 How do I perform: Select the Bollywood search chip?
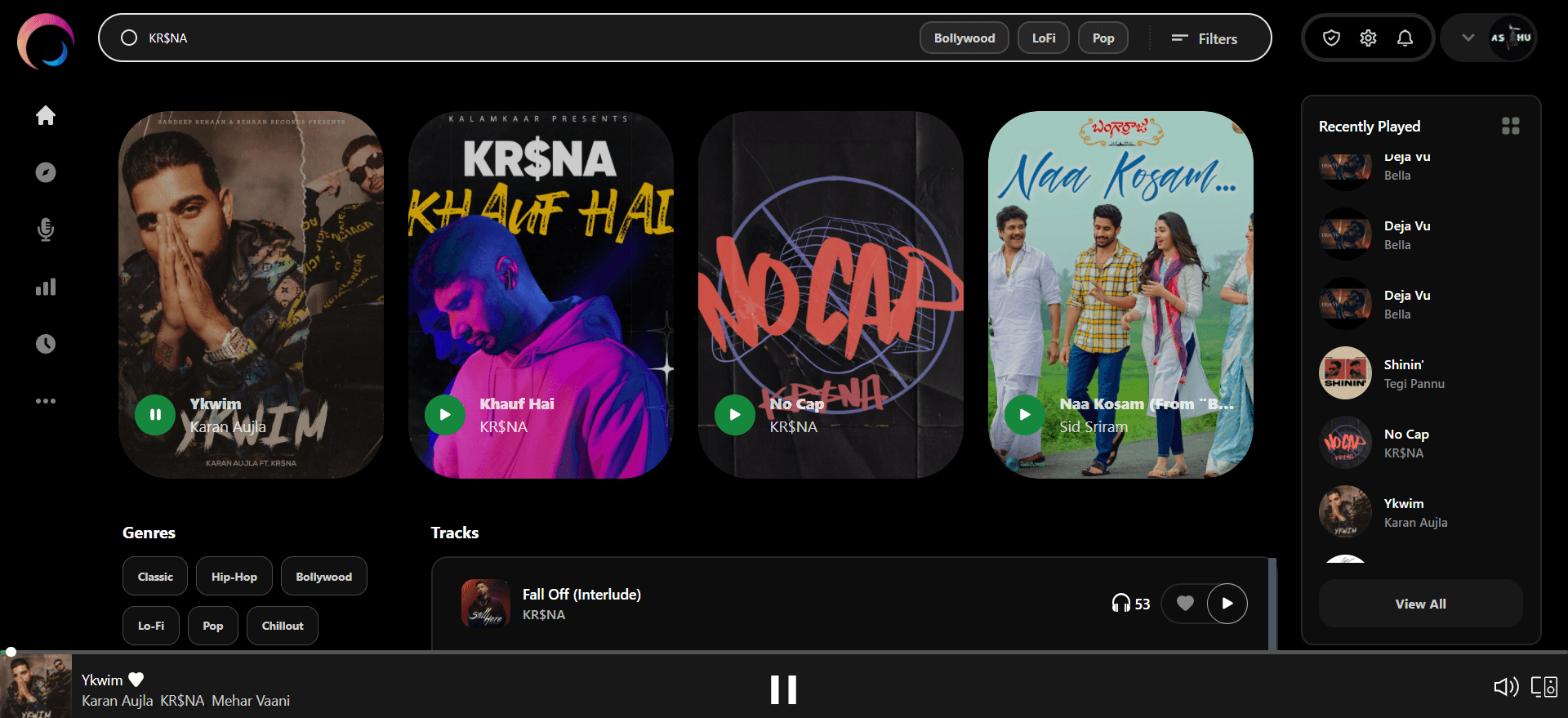[964, 38]
